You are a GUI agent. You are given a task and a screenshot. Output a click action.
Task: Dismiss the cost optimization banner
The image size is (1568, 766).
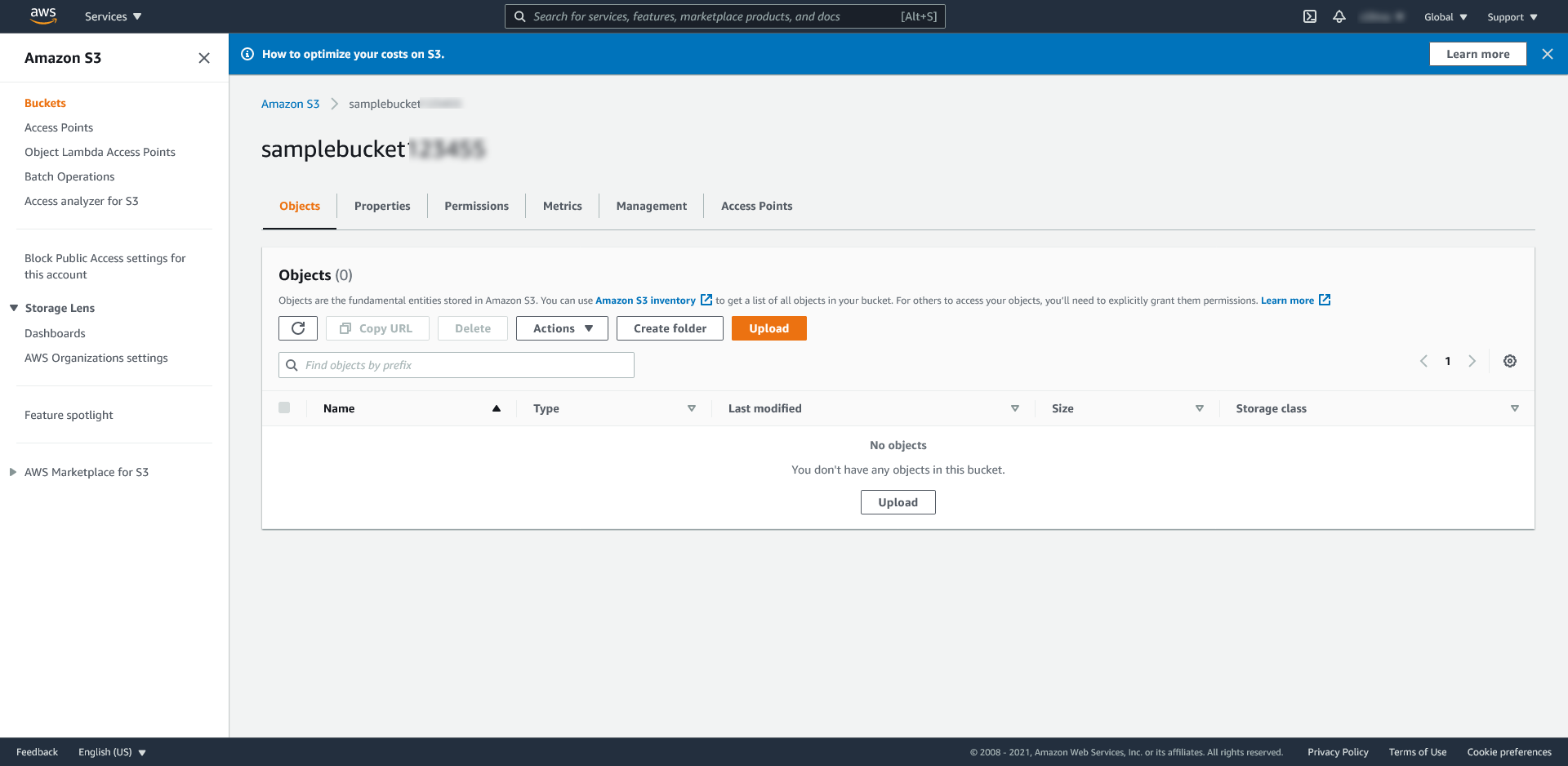(1548, 54)
